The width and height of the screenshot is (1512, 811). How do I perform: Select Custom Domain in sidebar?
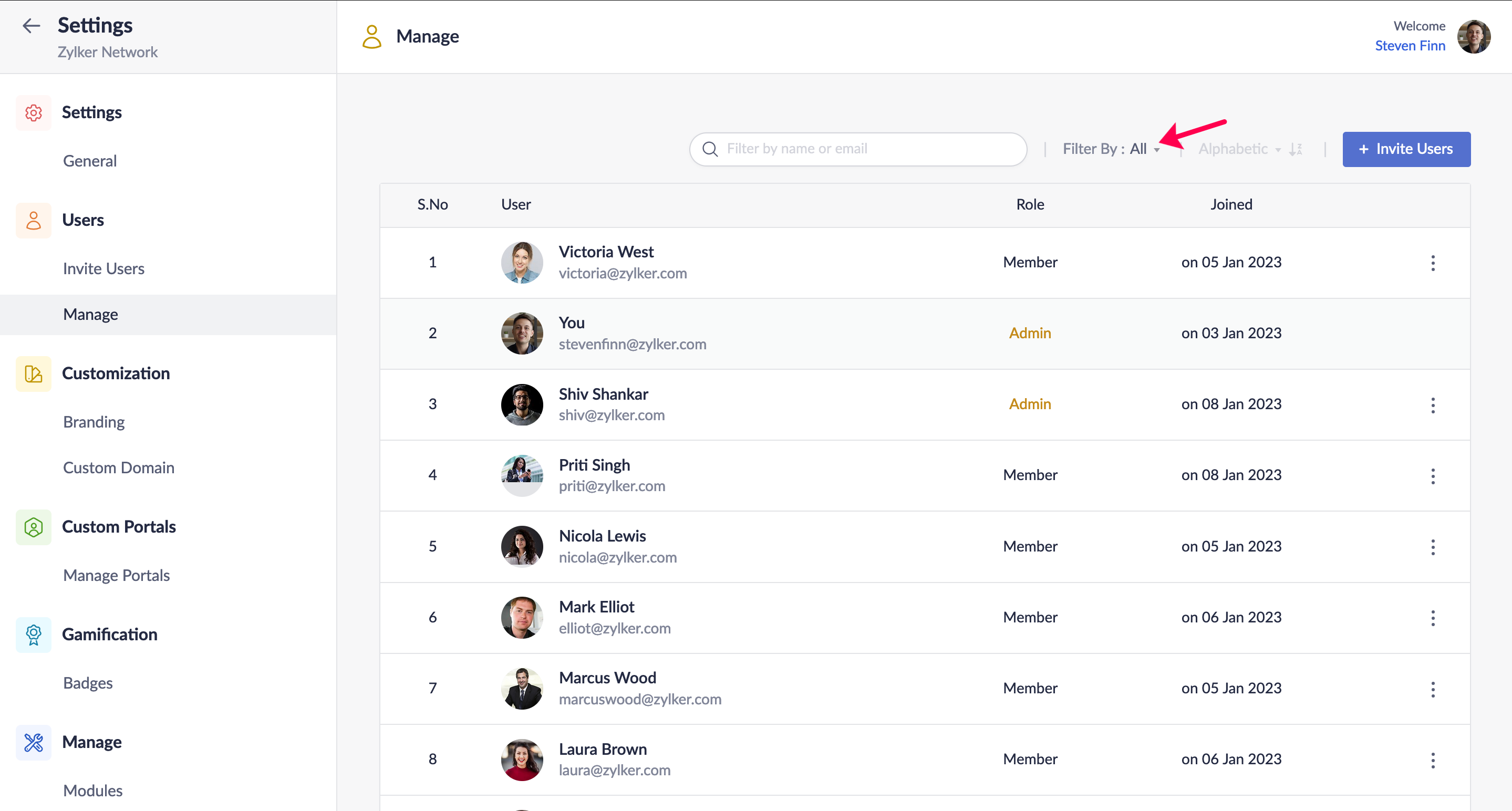(x=119, y=467)
